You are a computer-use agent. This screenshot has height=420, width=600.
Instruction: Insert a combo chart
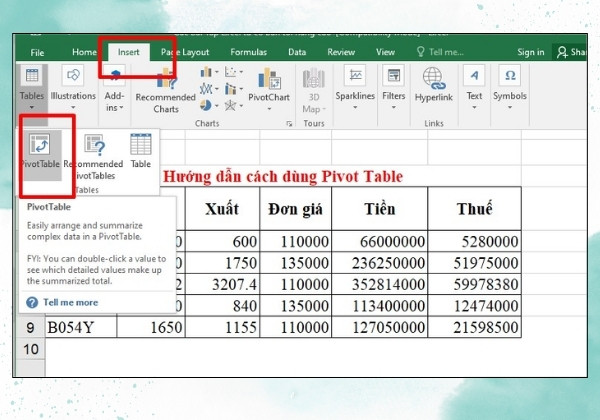(x=233, y=89)
